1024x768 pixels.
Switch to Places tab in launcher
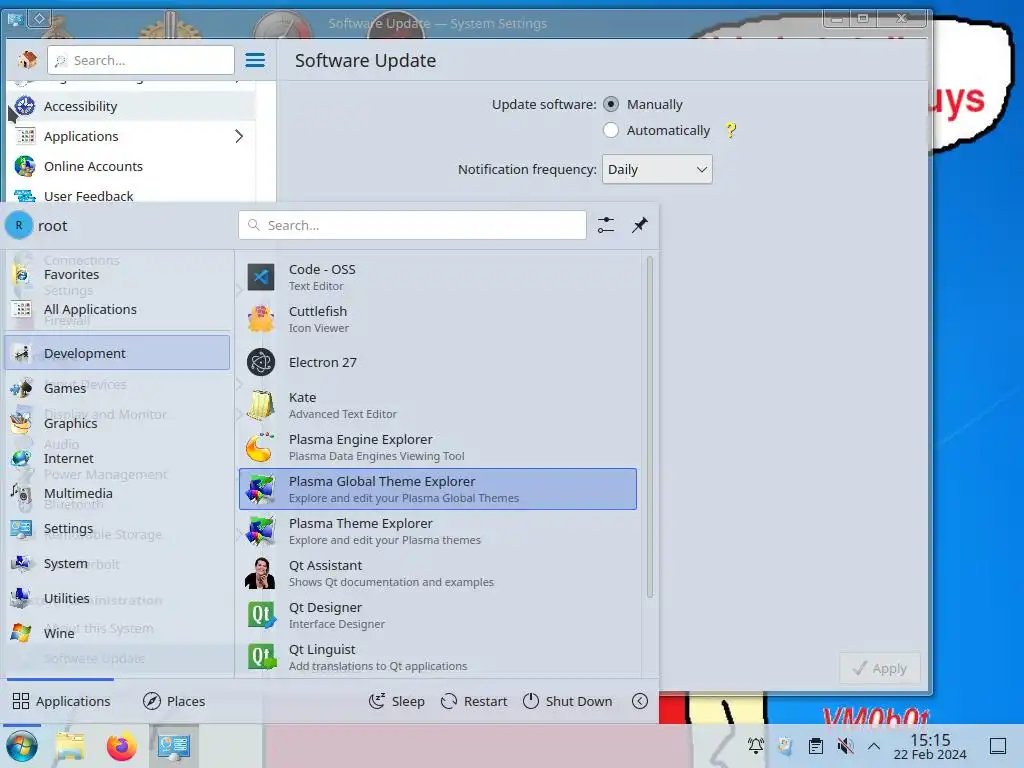point(174,701)
